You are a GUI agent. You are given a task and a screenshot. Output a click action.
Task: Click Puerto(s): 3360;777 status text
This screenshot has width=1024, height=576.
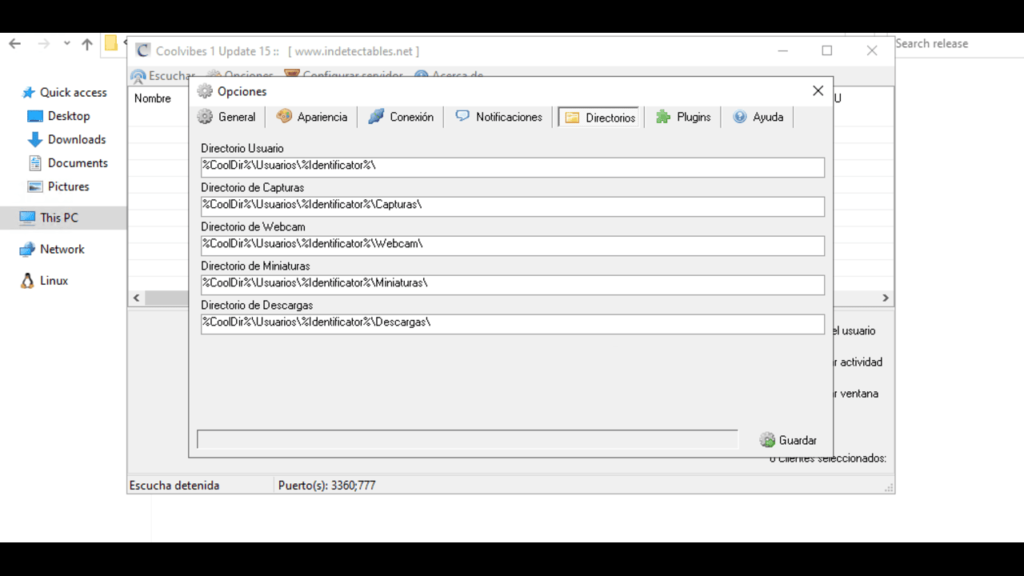pos(327,485)
